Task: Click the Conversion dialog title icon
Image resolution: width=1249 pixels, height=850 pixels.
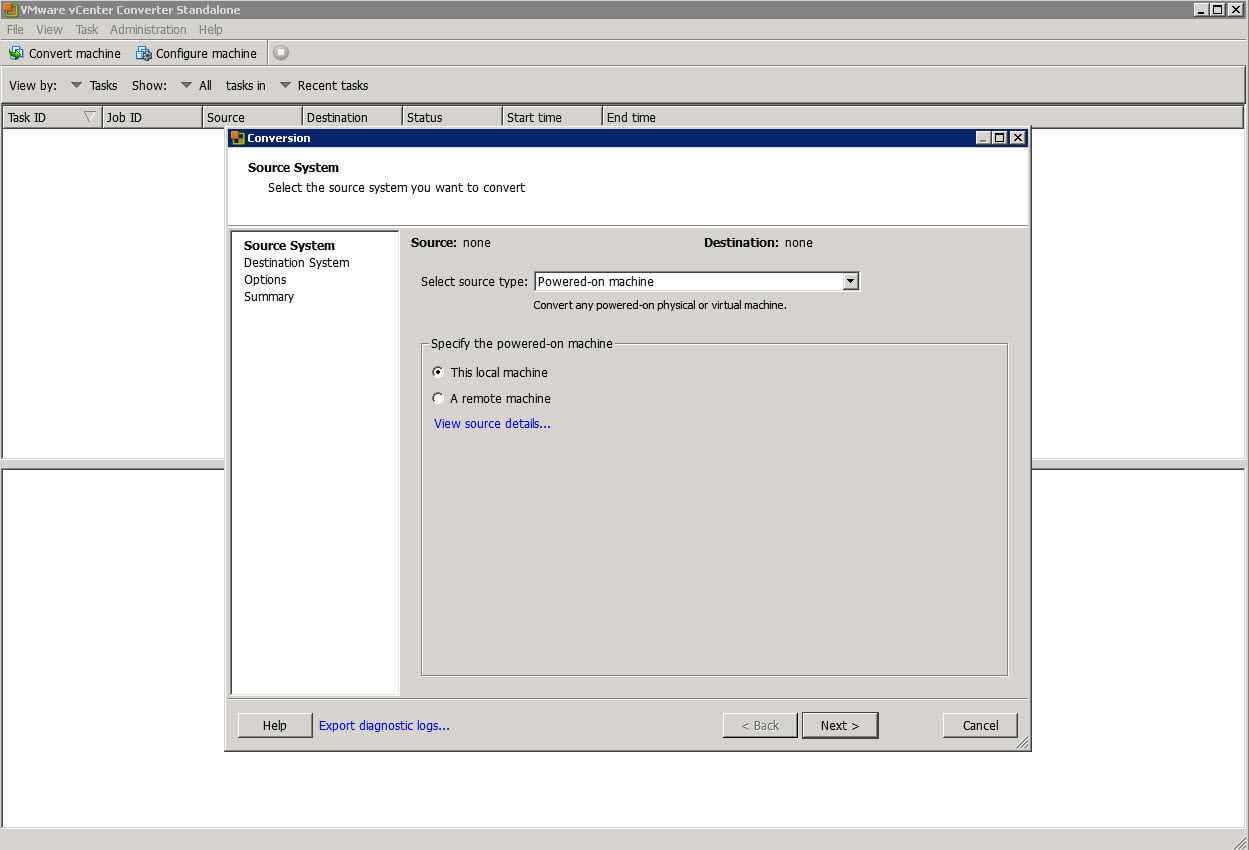Action: point(238,138)
